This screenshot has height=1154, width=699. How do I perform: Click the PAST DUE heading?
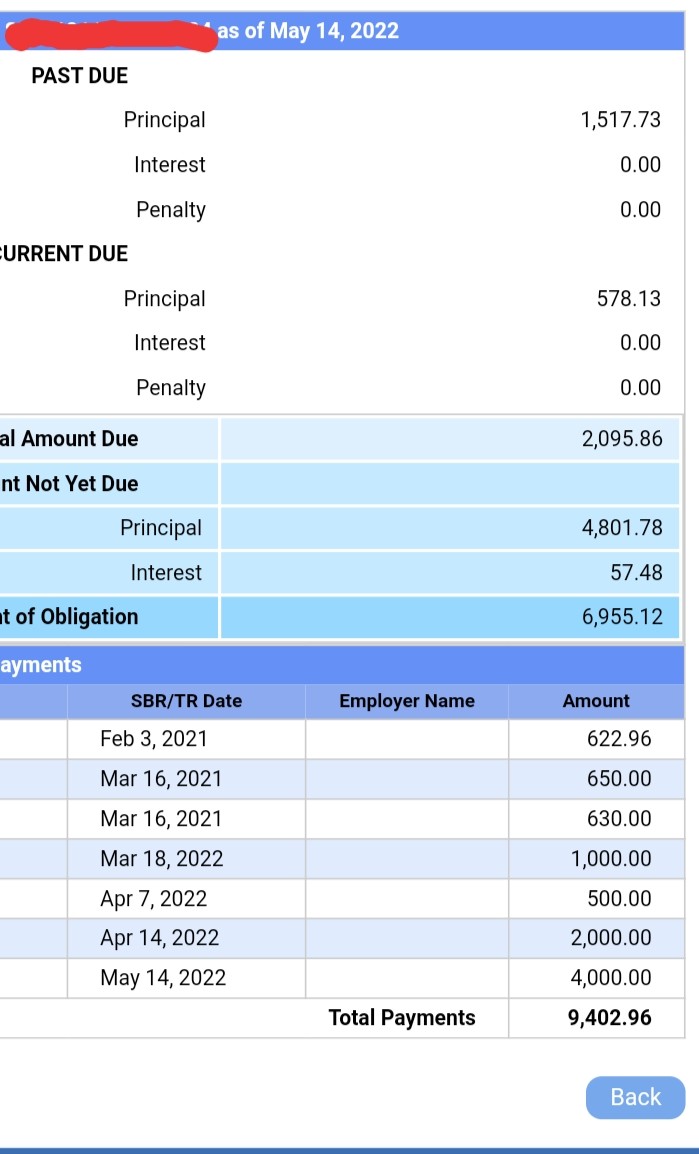79,76
